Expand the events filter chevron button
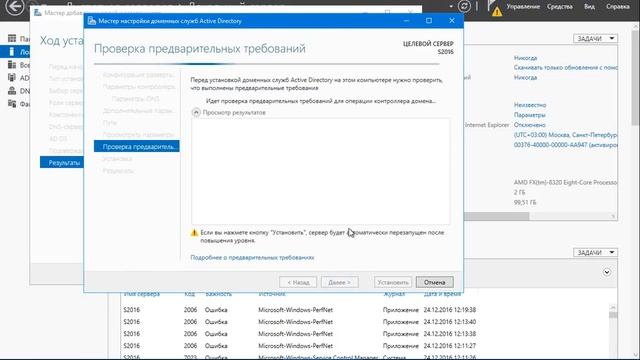Image resolution: width=640 pixels, height=360 pixels. tap(607, 272)
